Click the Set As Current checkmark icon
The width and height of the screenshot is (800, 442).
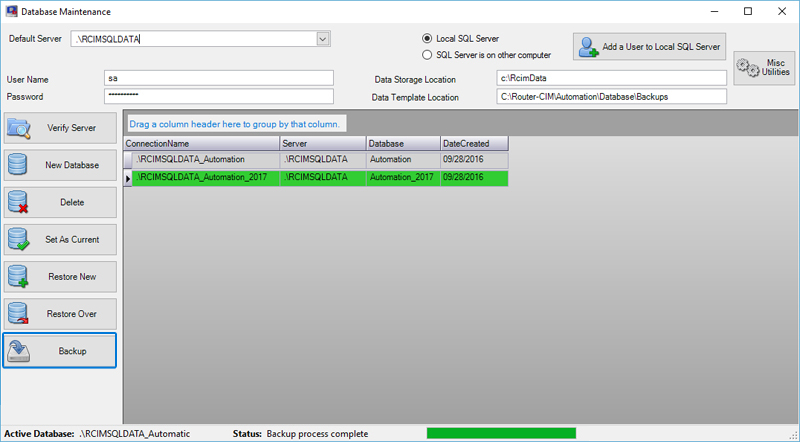click(x=20, y=240)
